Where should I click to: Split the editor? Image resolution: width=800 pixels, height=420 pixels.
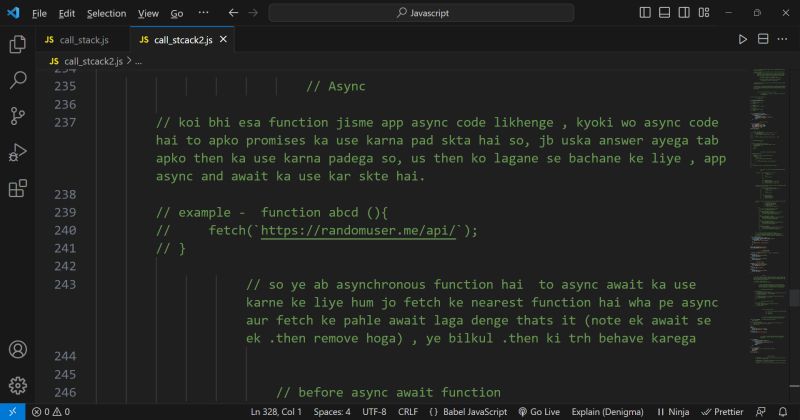coord(763,40)
